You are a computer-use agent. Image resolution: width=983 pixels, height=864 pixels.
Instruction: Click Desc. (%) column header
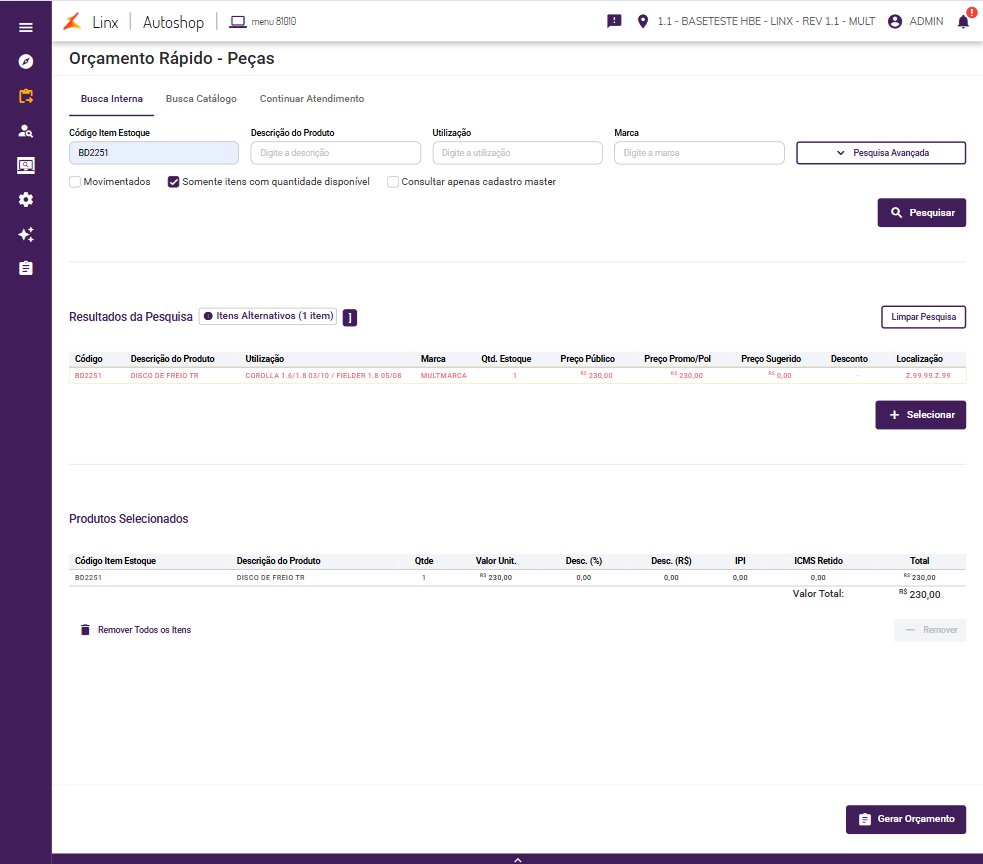[x=584, y=561]
